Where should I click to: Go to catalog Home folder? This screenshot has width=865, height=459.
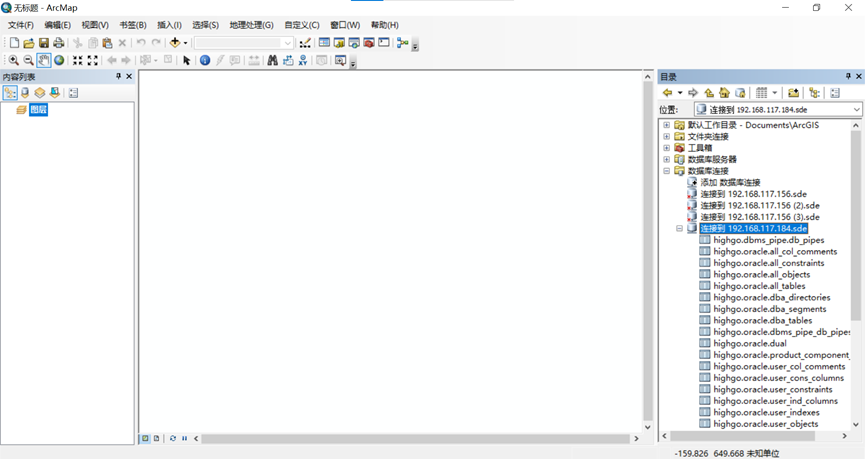point(724,93)
